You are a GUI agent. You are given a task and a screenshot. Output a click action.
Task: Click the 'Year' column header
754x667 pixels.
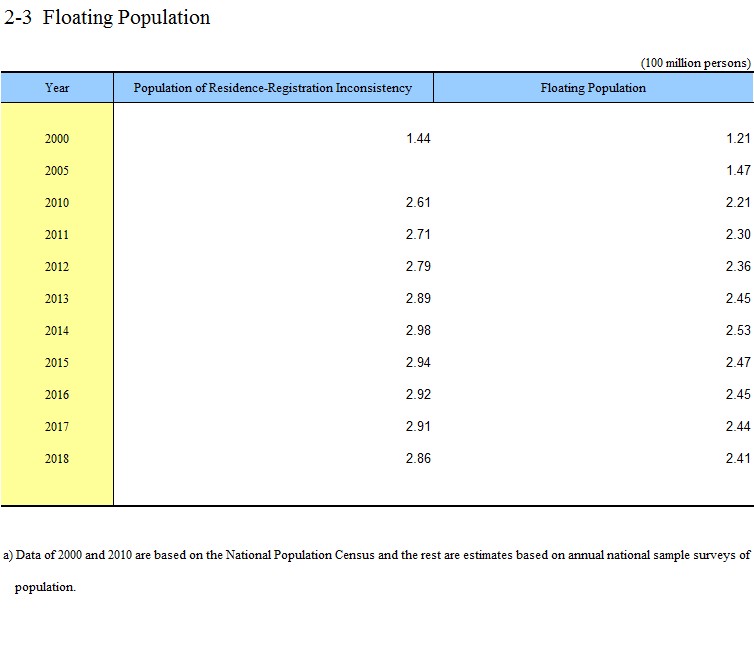[x=57, y=88]
